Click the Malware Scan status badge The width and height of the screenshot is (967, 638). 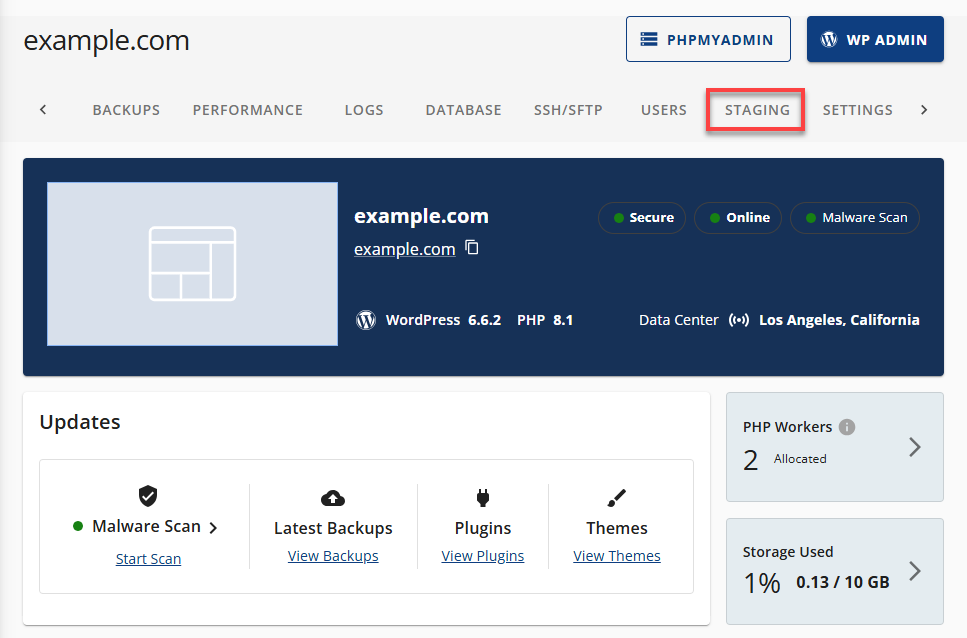tap(854, 217)
